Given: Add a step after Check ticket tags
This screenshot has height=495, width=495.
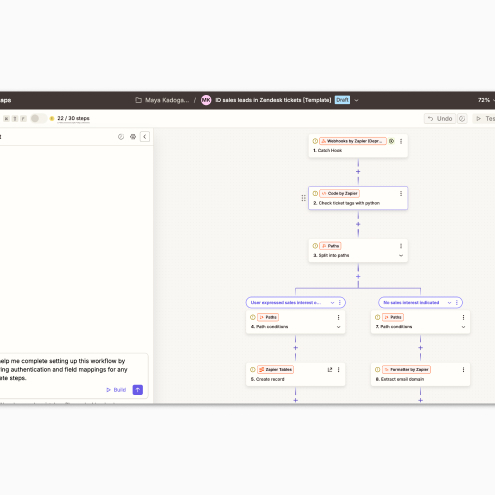Looking at the screenshot, I should [x=358, y=224].
